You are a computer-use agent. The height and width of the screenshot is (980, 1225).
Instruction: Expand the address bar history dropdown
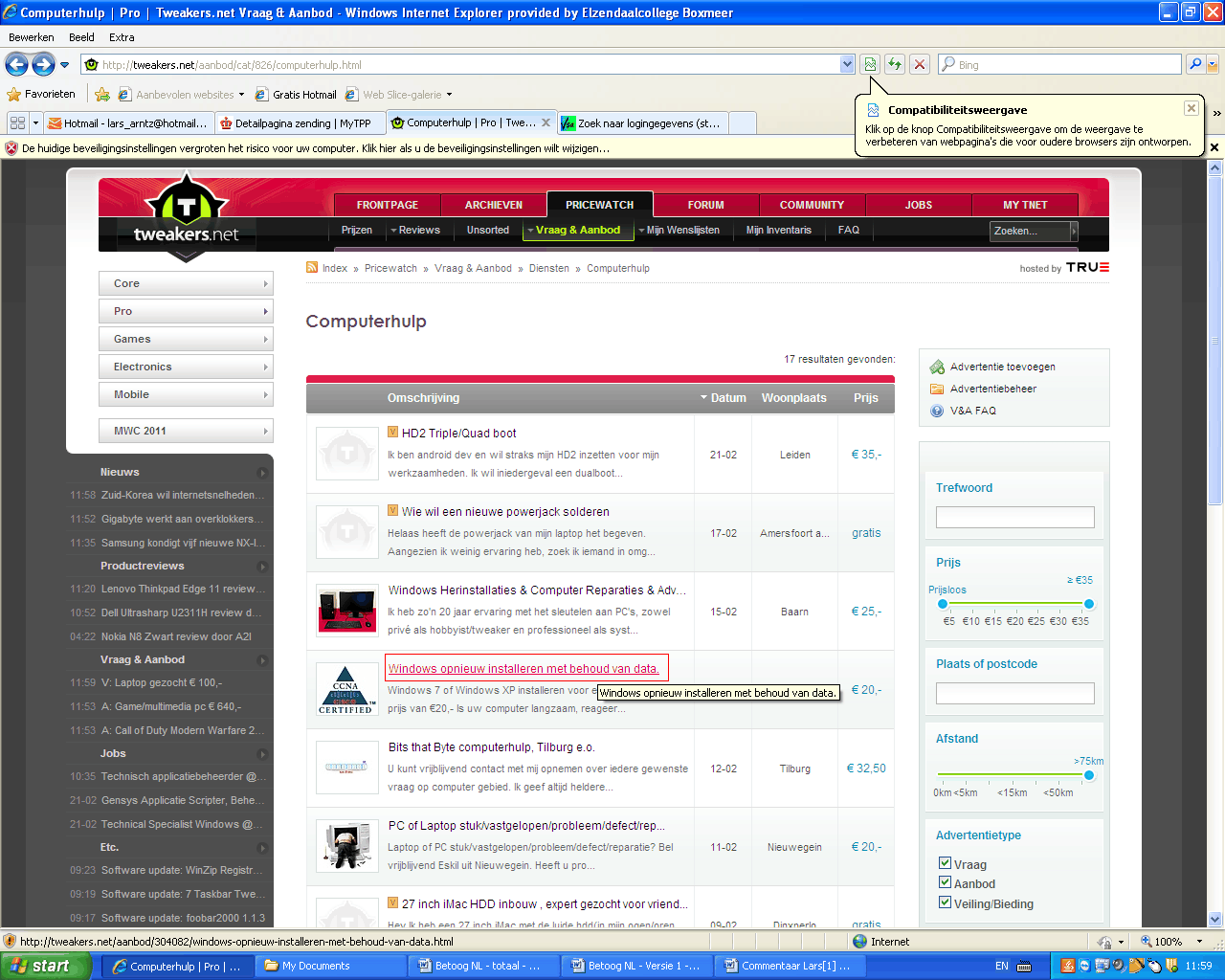click(847, 64)
